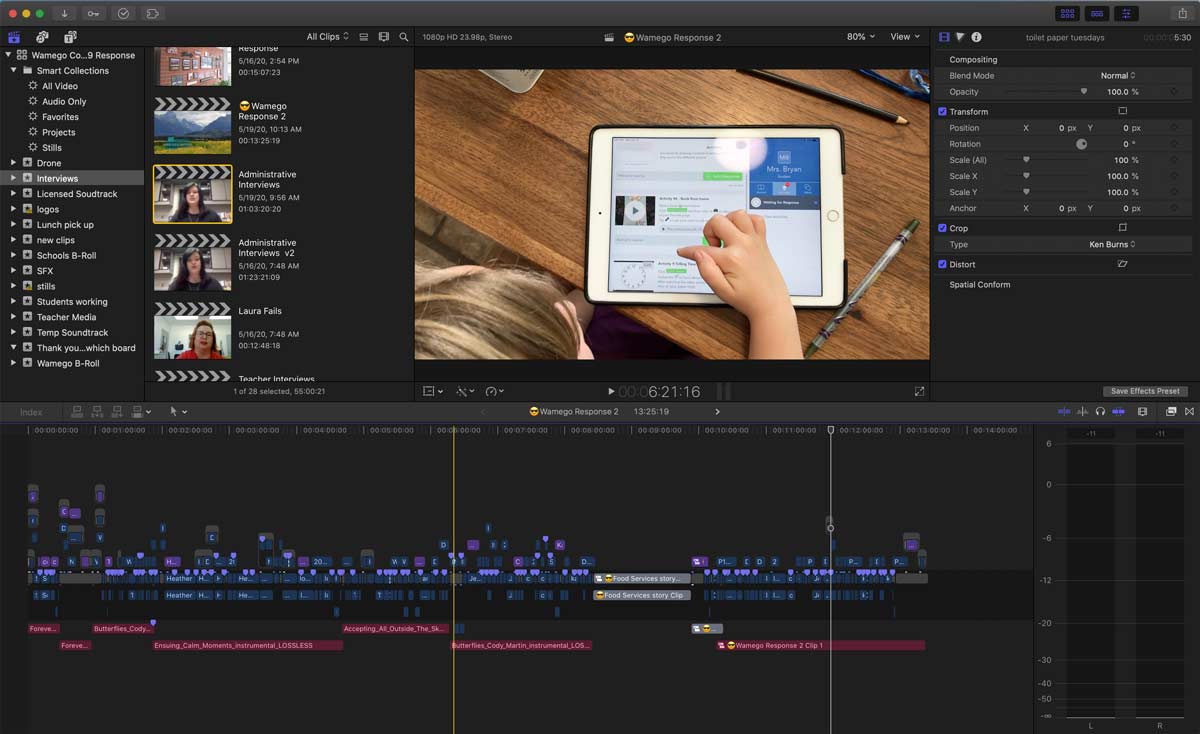Screen dimensions: 1200x734
Task: Go forward in timeline history arrow
Action: point(717,412)
